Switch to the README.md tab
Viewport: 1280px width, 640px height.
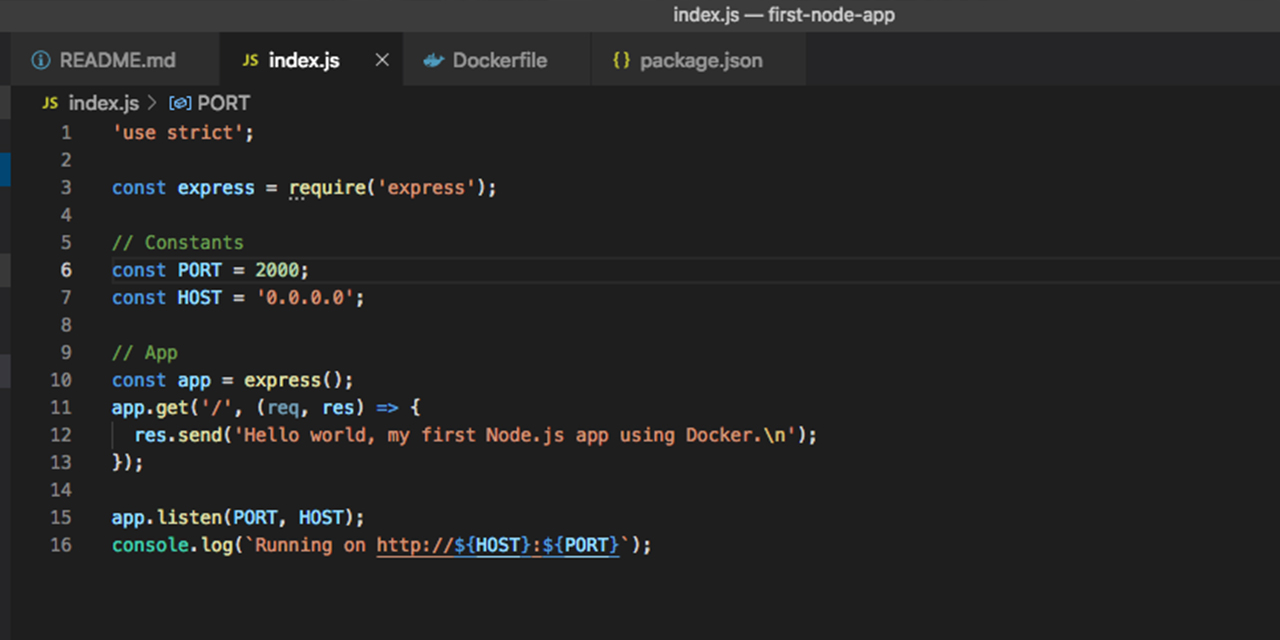click(117, 60)
